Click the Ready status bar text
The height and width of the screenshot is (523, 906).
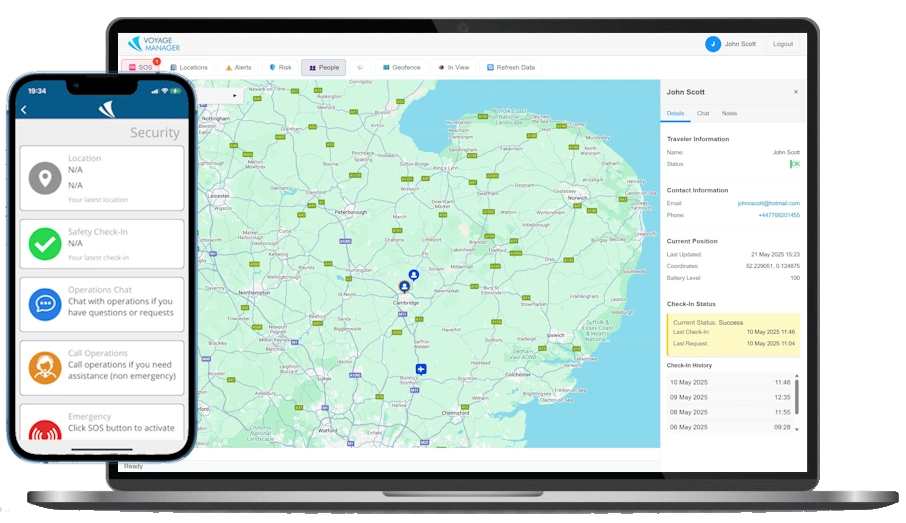tap(133, 466)
